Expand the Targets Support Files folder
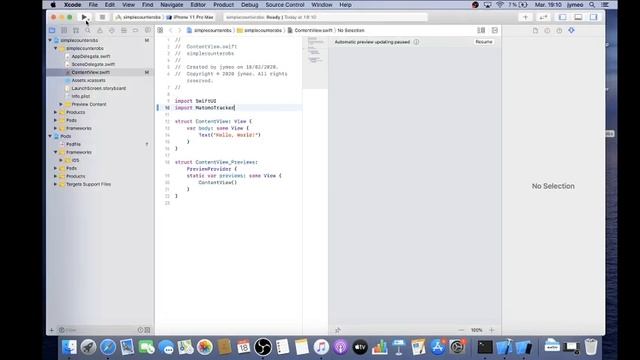The image size is (640, 360). pos(56,184)
